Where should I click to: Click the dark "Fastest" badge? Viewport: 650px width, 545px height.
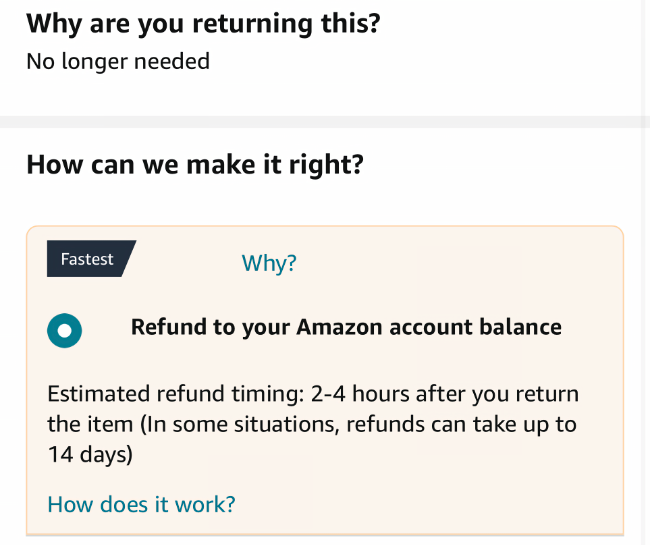[87, 259]
